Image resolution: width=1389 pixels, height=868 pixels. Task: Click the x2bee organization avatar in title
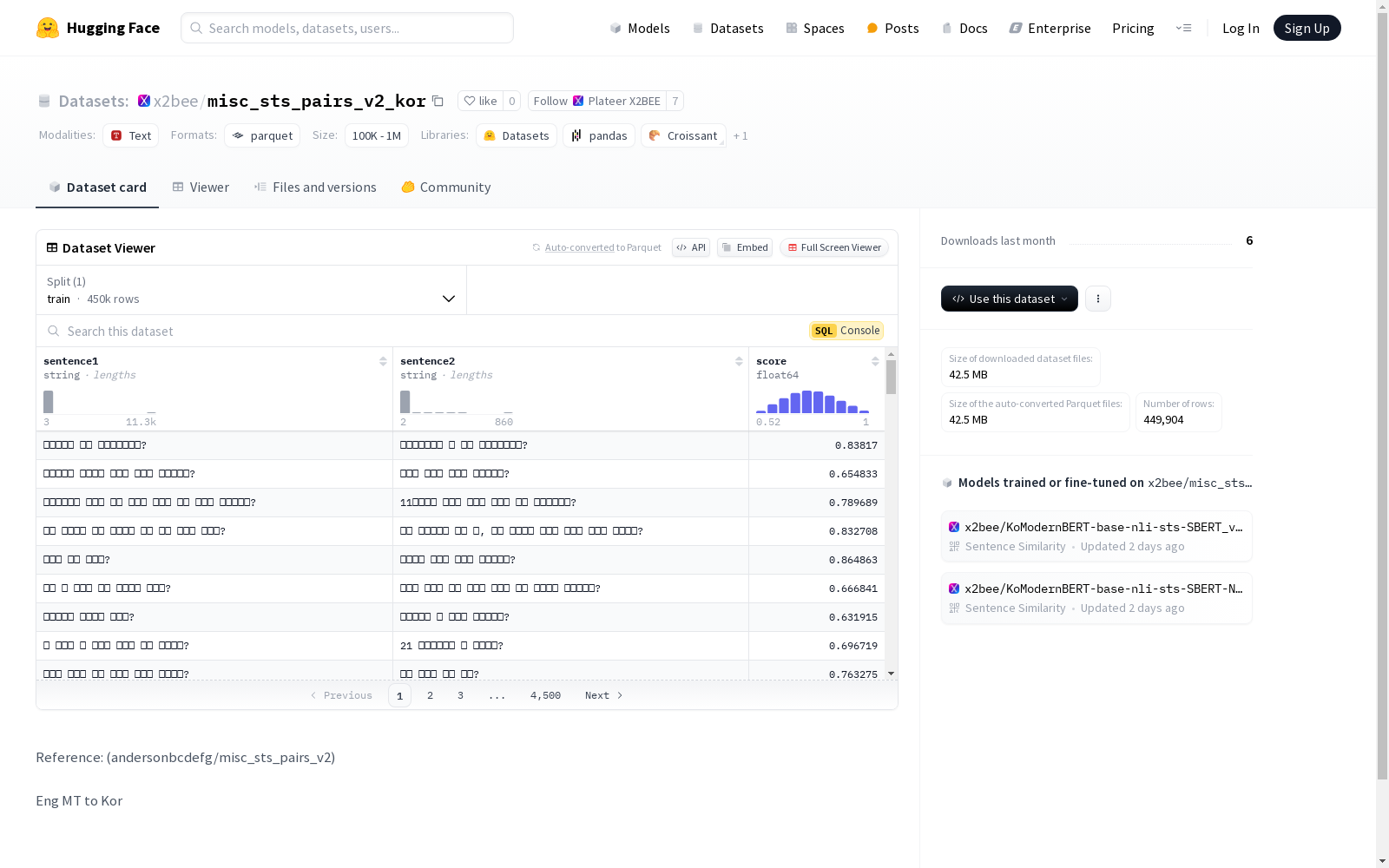pos(144,101)
